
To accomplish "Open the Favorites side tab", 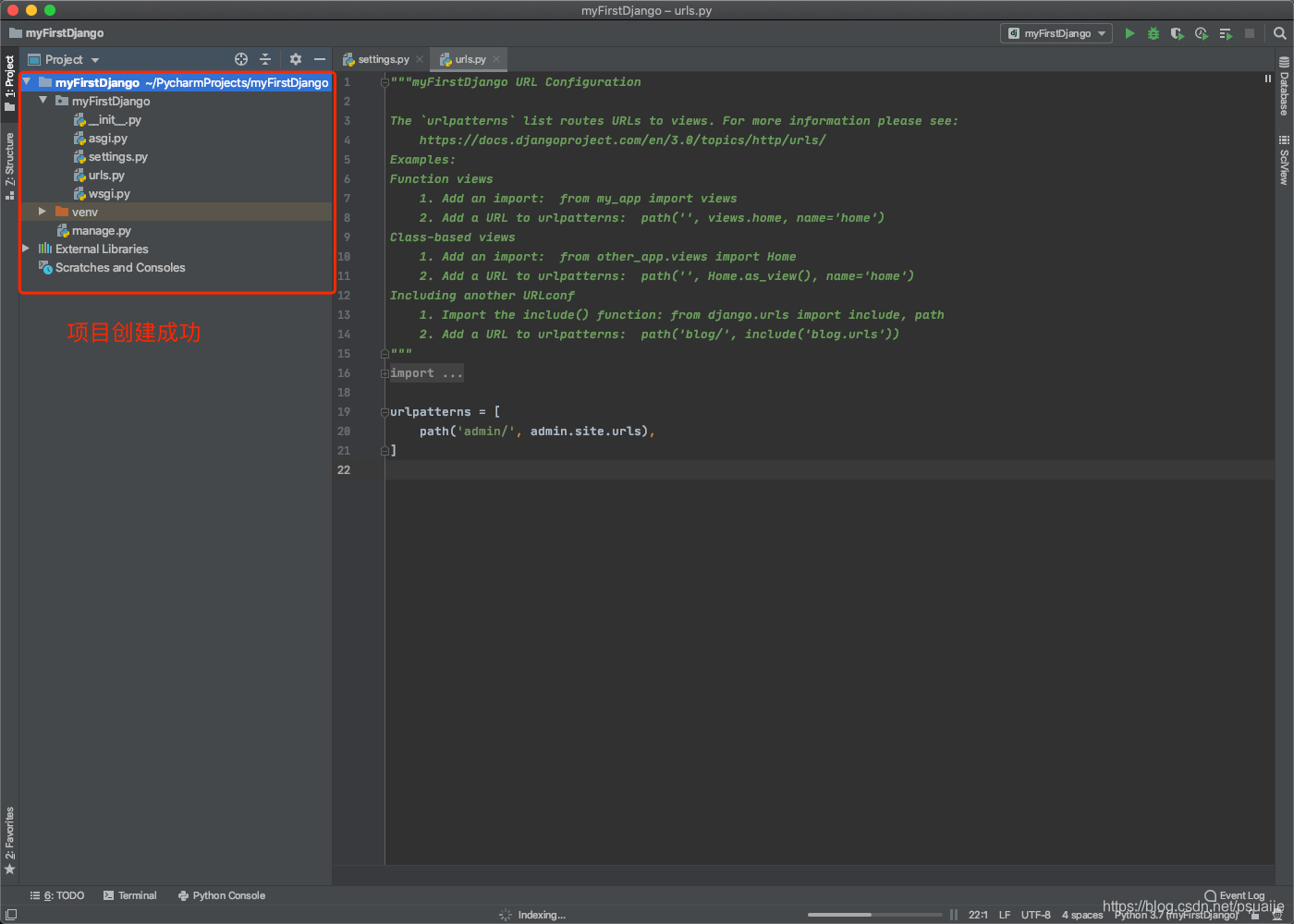I will (9, 841).
